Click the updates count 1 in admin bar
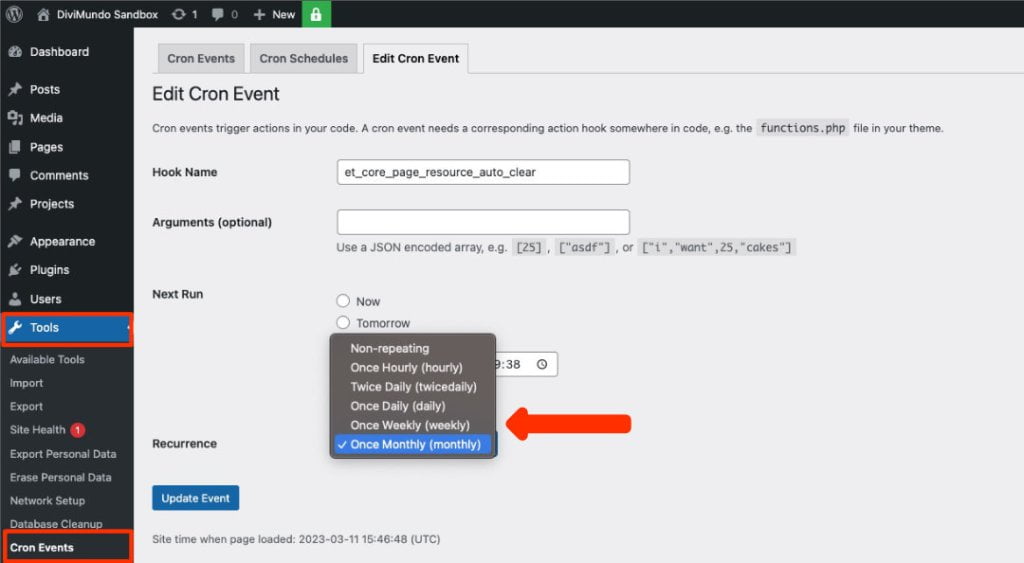 (x=194, y=14)
